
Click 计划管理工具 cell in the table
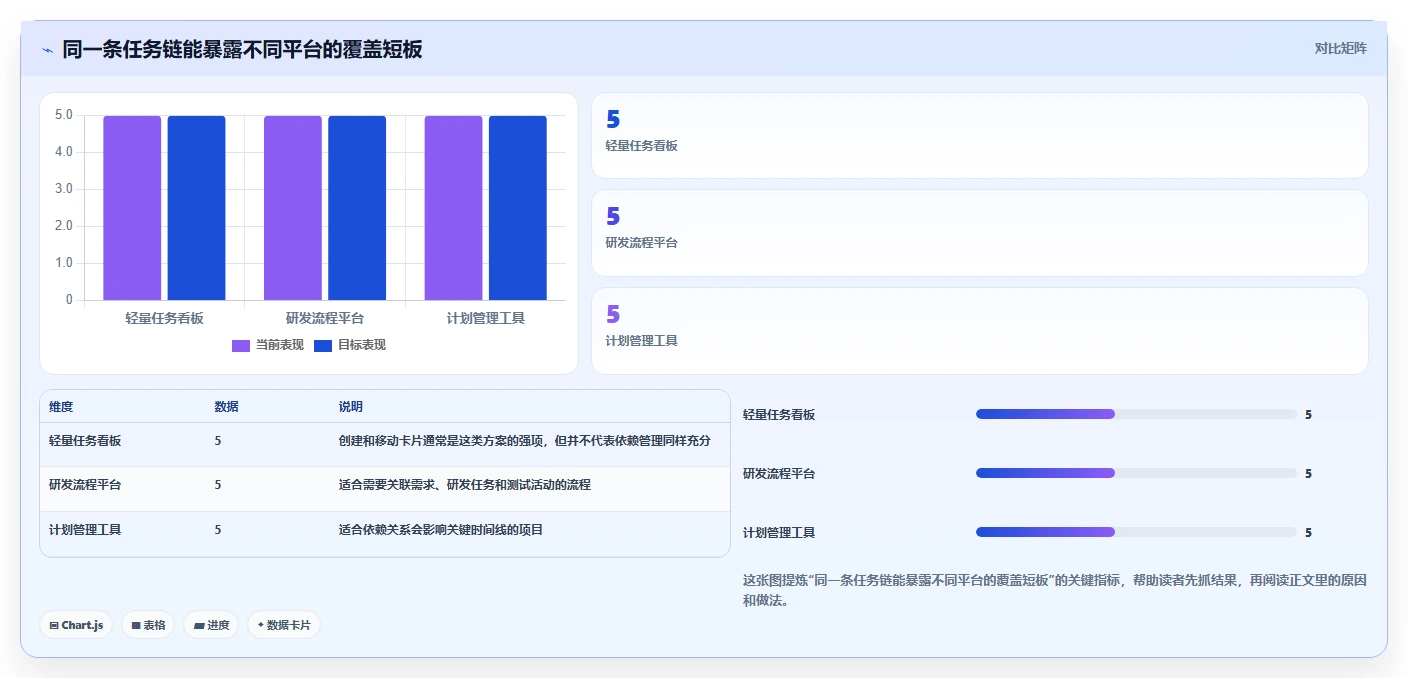pyautogui.click(x=85, y=530)
